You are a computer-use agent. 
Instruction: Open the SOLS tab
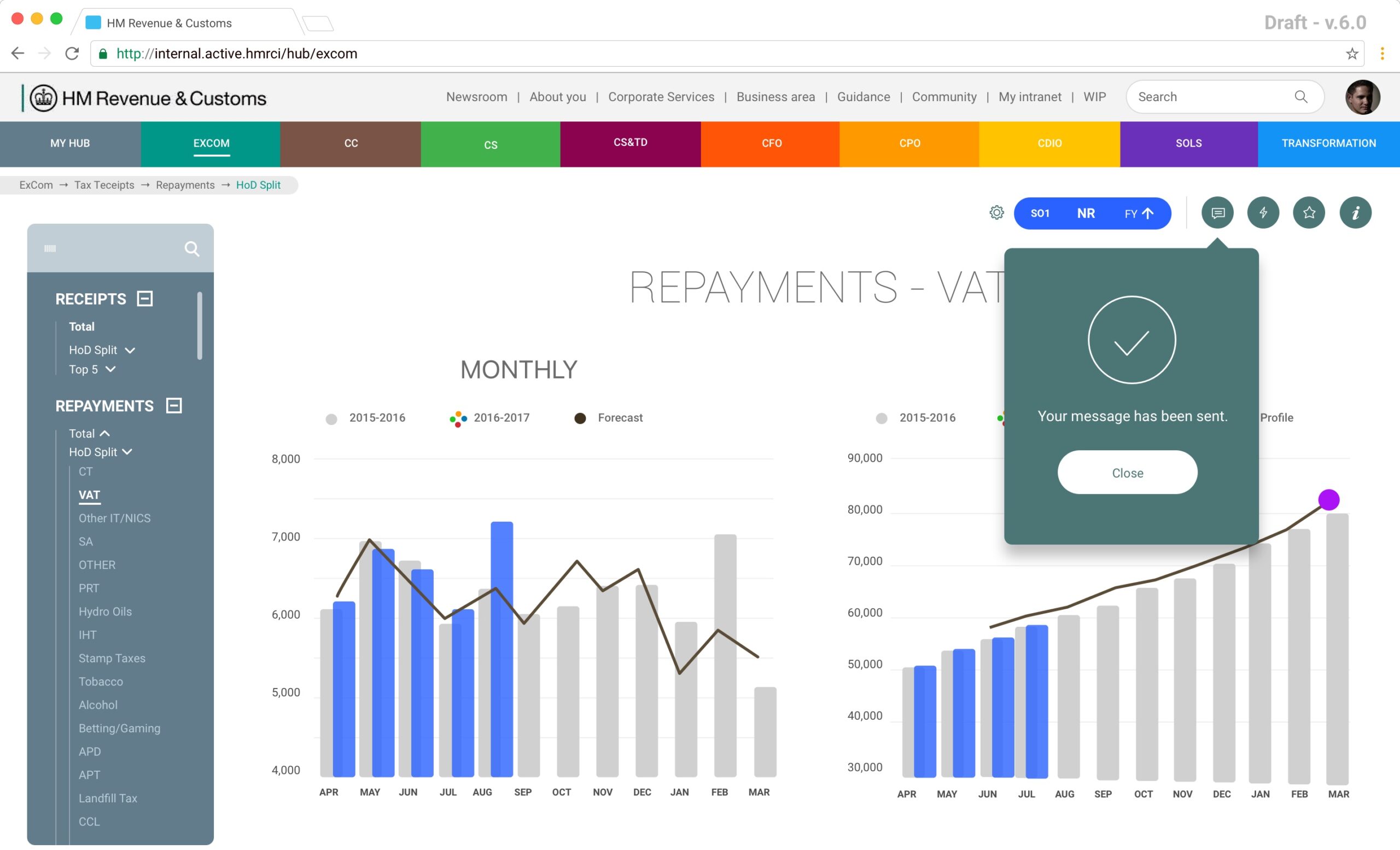point(1189,144)
